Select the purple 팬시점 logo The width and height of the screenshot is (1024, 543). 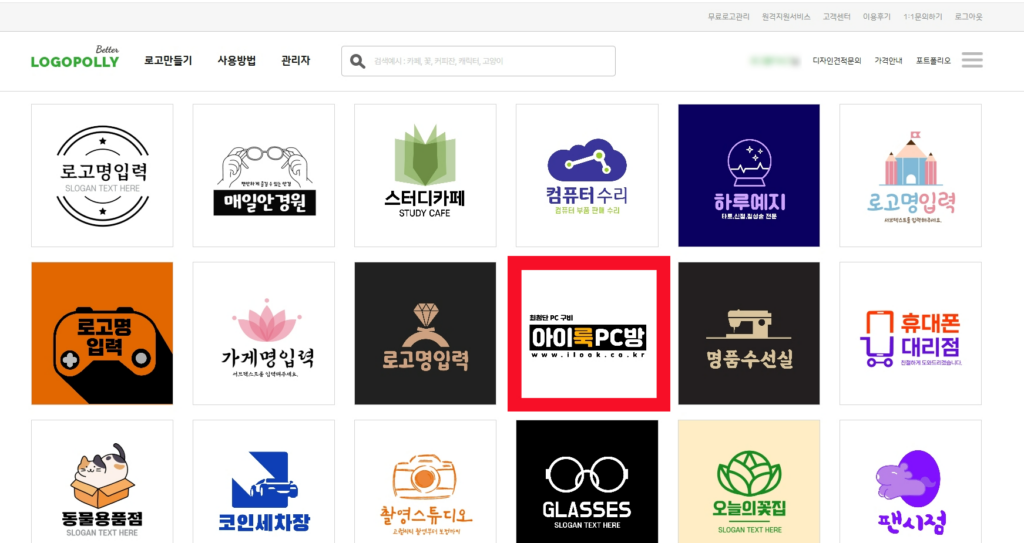pyautogui.click(x=910, y=482)
